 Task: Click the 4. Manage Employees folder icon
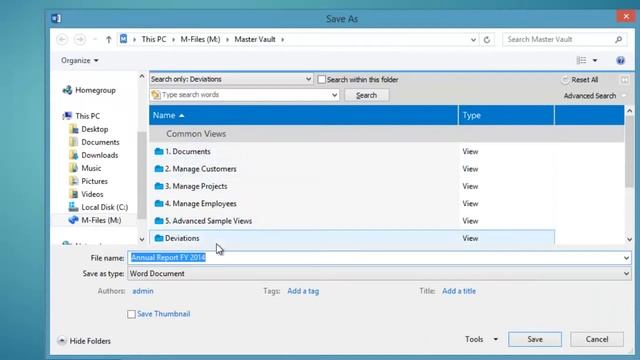pyautogui.click(x=159, y=203)
